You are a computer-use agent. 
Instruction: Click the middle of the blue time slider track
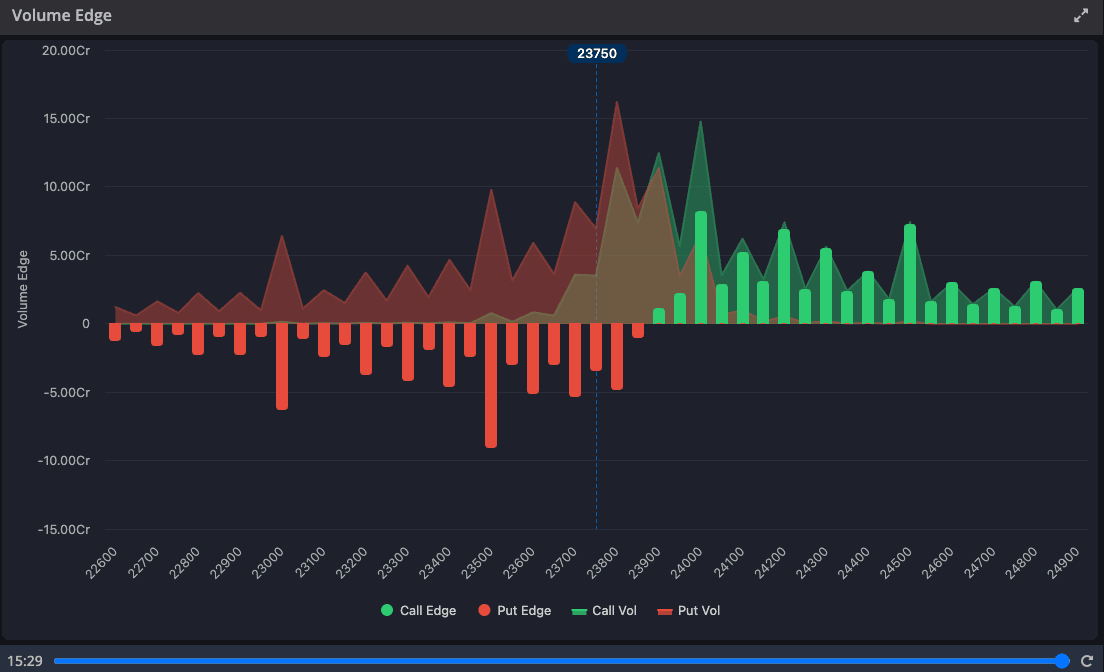558,661
